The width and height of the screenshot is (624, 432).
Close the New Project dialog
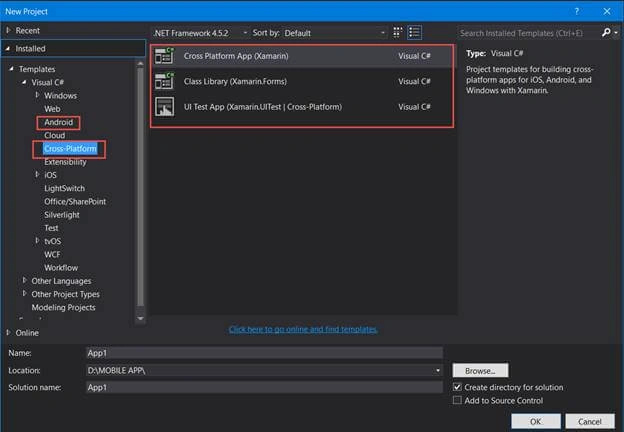coord(607,11)
